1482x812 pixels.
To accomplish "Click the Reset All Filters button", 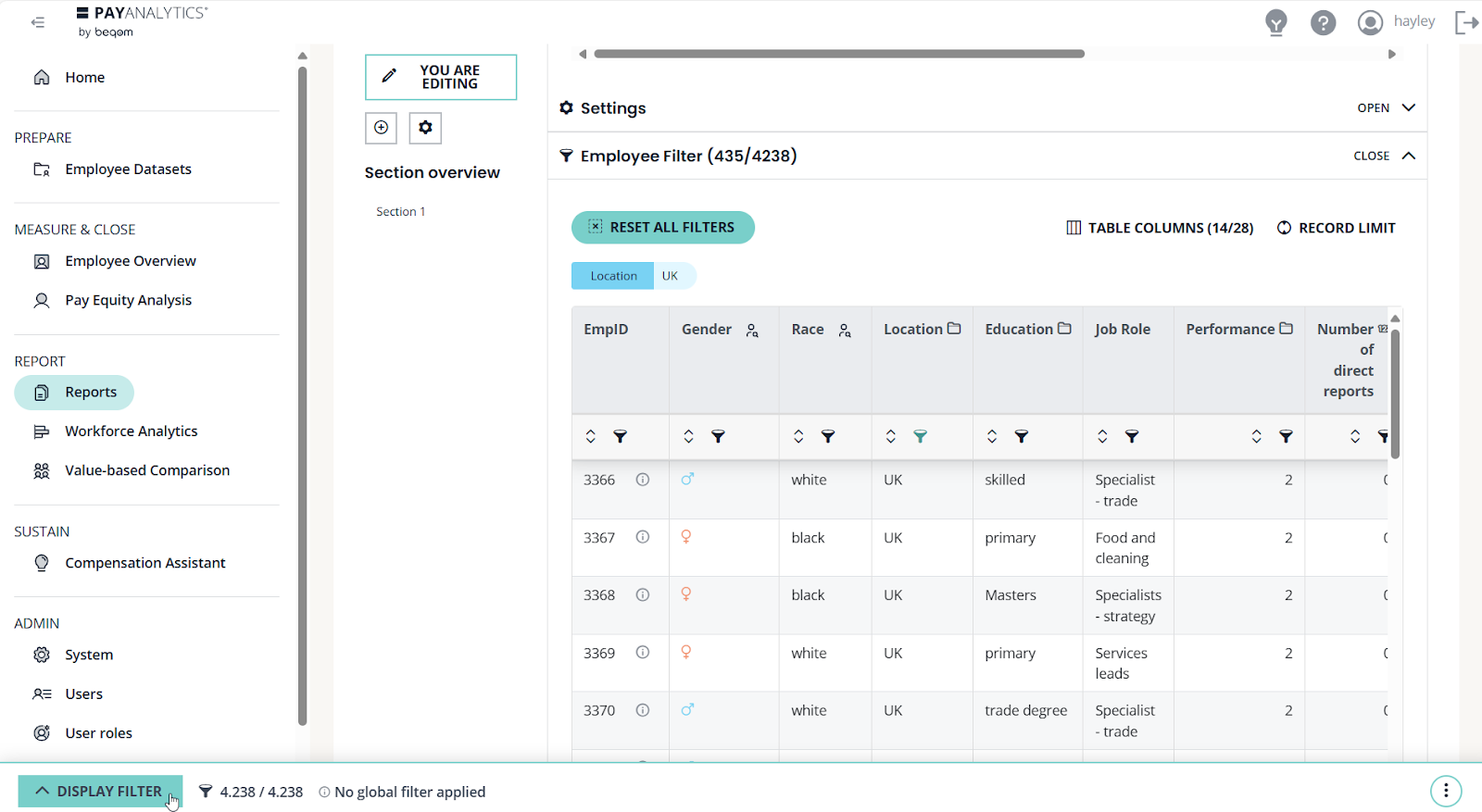I will 662,228.
